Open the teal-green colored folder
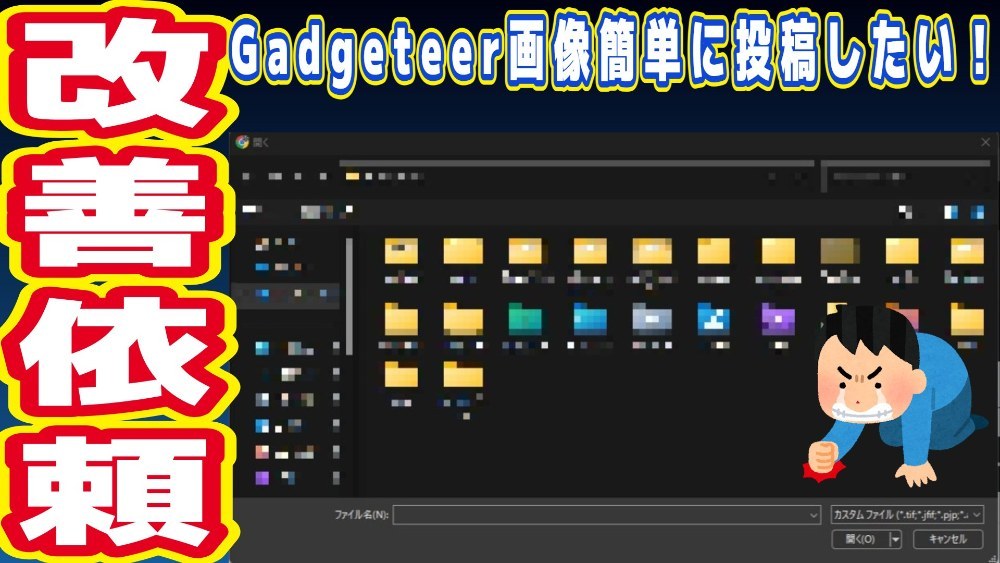Image resolution: width=1000 pixels, height=563 pixels. (525, 319)
